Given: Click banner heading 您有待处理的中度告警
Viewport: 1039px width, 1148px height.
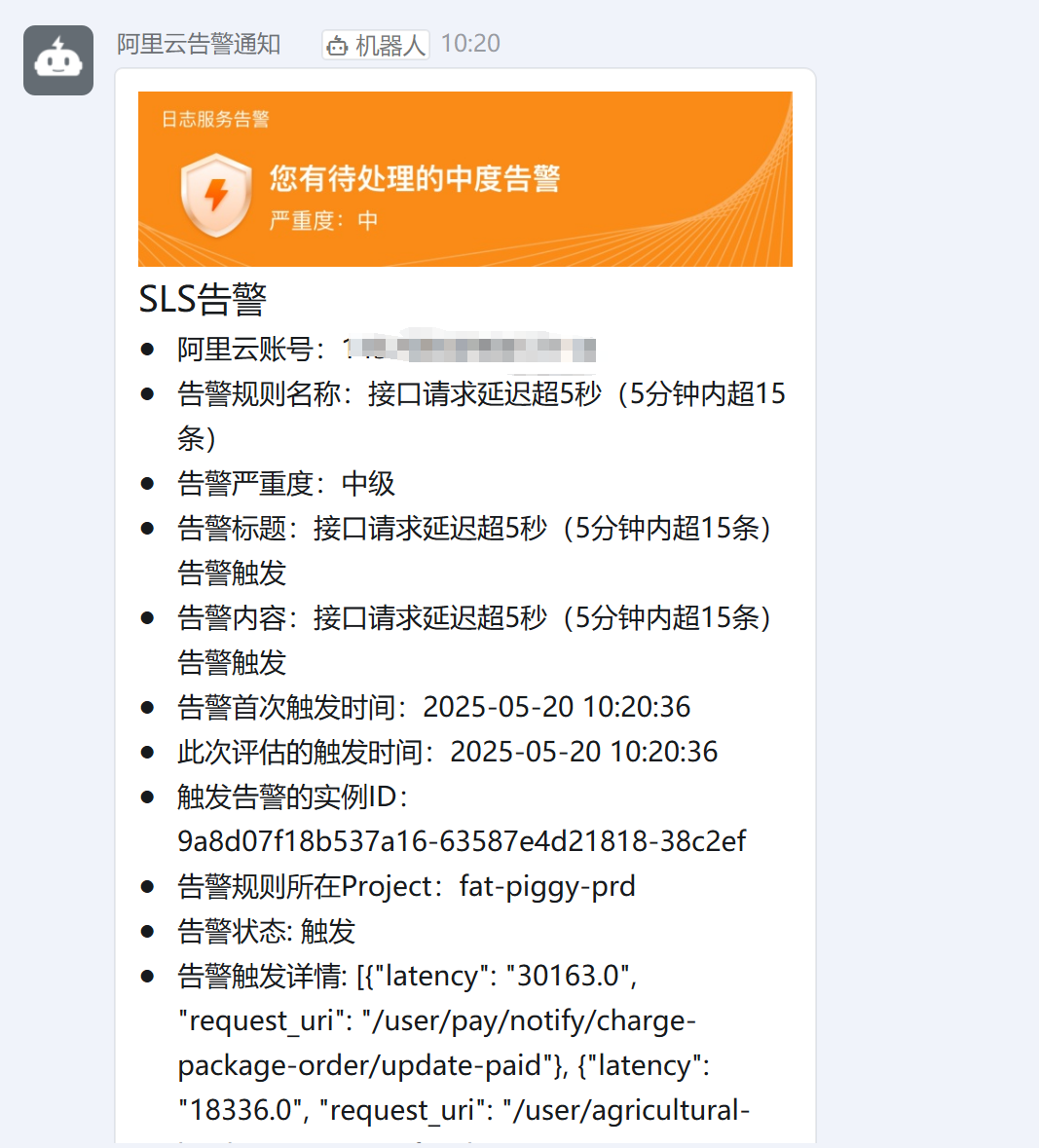Looking at the screenshot, I should (x=415, y=178).
